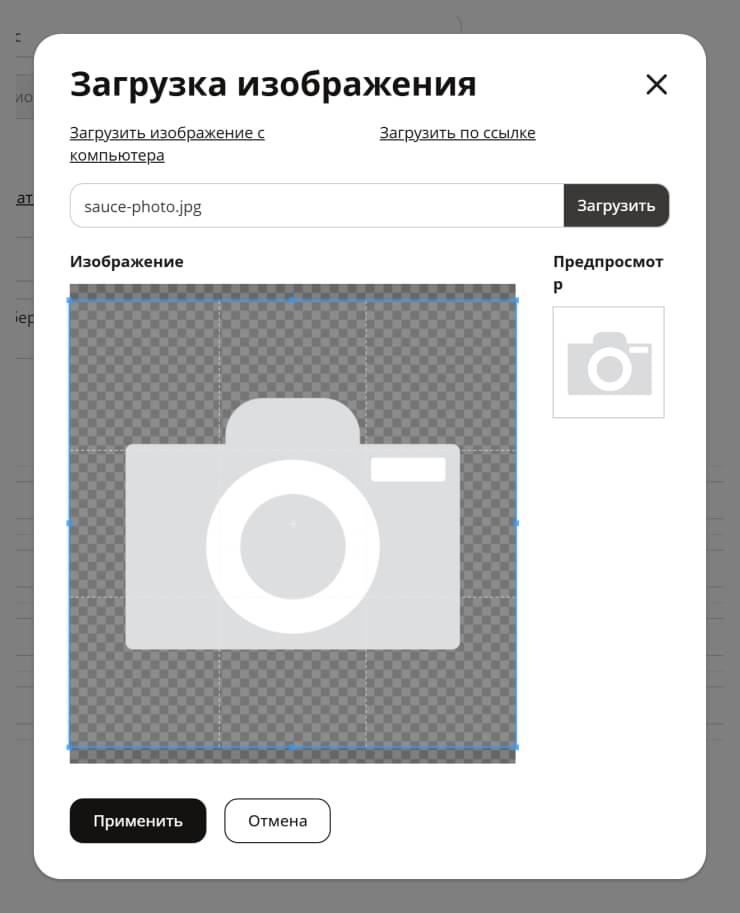Click the dark "Загрузить" upload button

pyautogui.click(x=616, y=206)
